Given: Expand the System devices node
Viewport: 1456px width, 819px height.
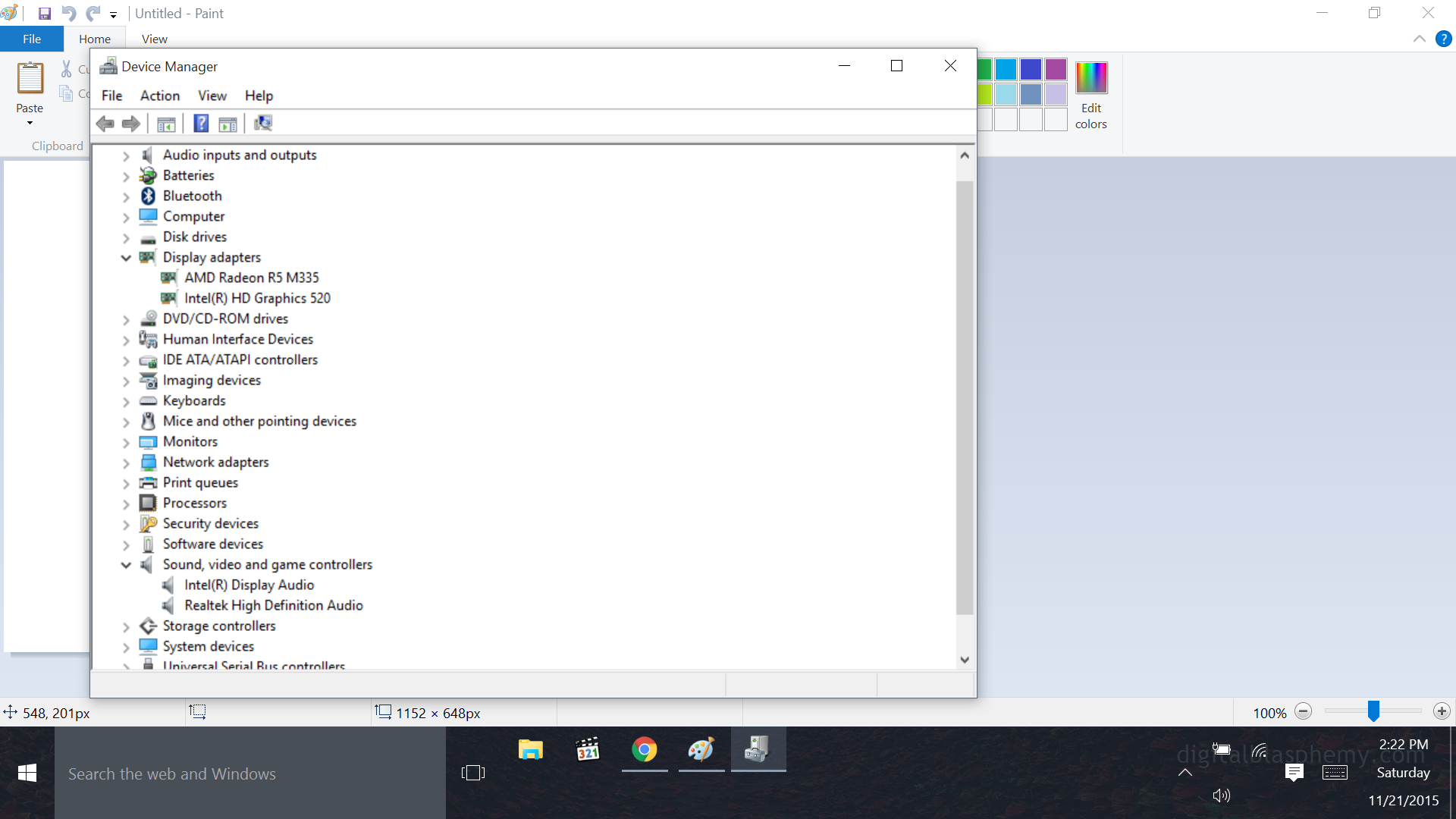Looking at the screenshot, I should pos(126,647).
